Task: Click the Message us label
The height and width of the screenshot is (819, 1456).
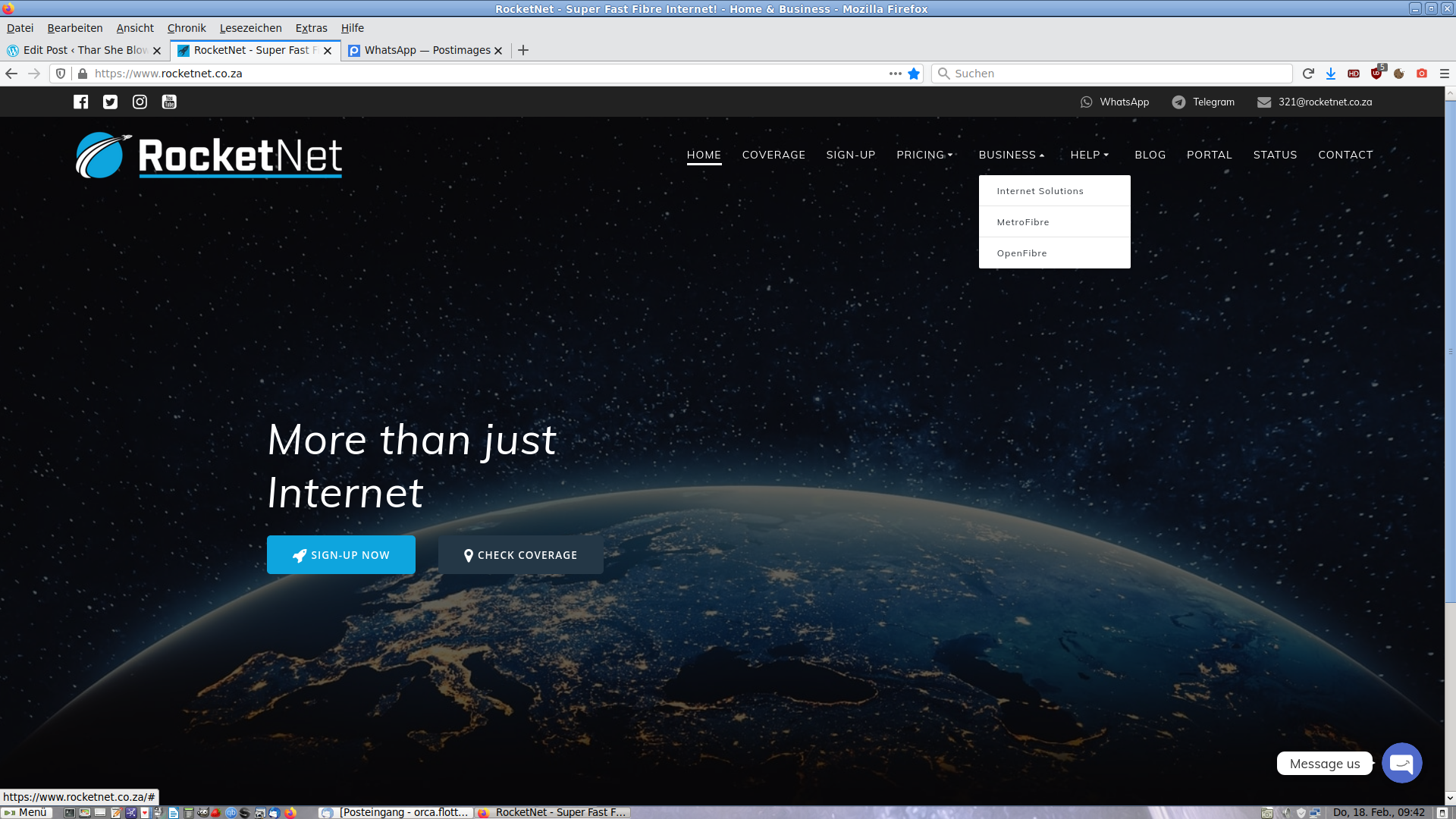Action: point(1325,764)
